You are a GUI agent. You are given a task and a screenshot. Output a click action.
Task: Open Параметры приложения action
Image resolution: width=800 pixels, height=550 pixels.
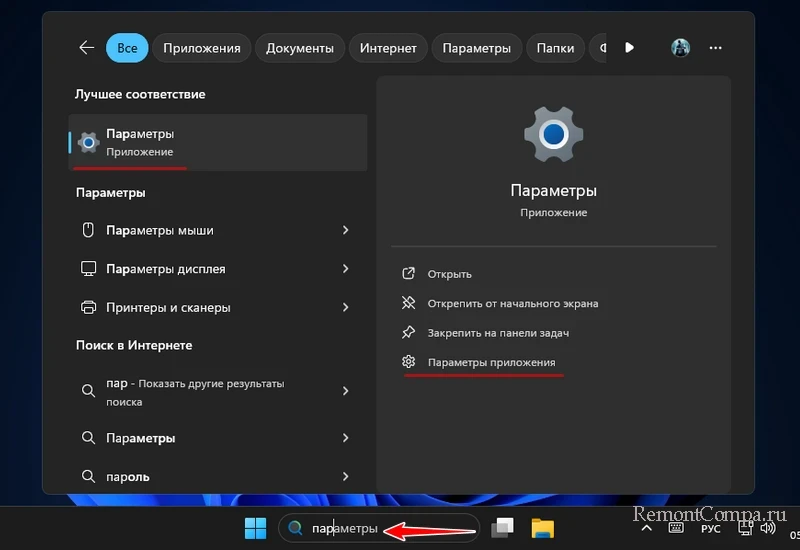[x=491, y=362]
